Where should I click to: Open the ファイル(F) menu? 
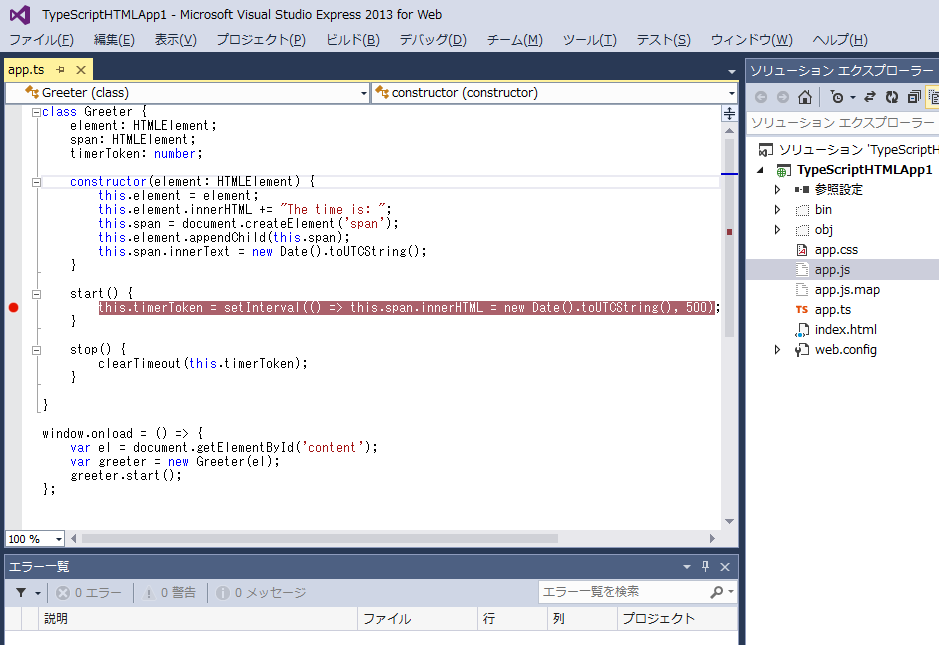tap(42, 40)
